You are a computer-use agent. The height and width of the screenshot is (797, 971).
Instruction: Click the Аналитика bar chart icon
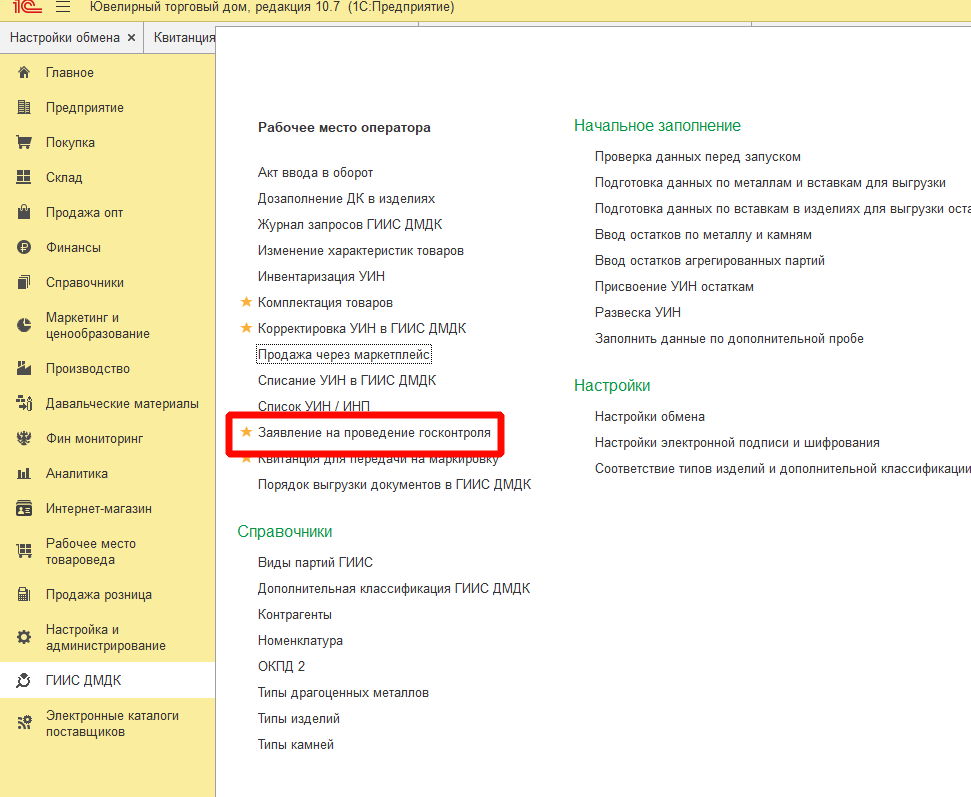[x=24, y=474]
